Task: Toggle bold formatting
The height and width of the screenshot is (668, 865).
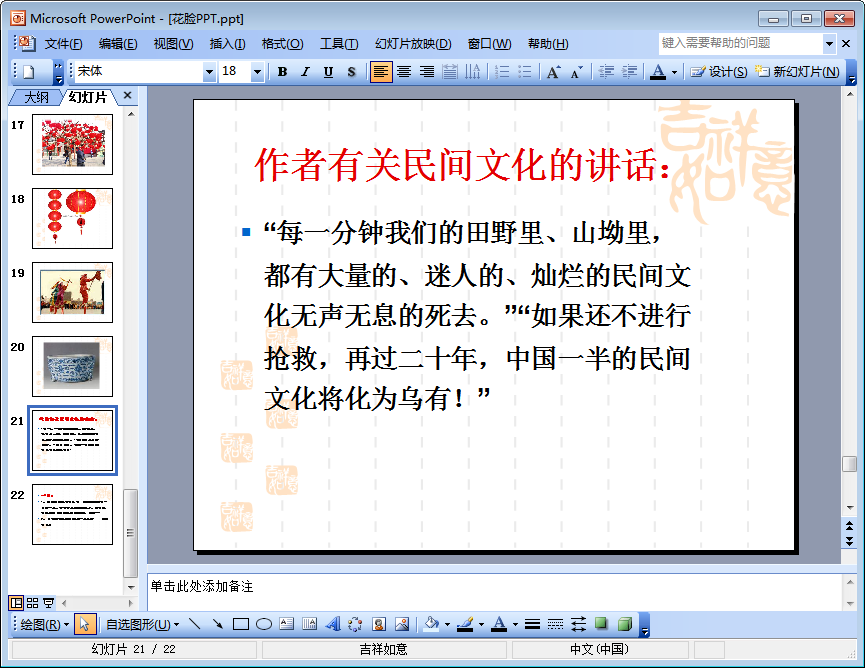Action: coord(282,72)
